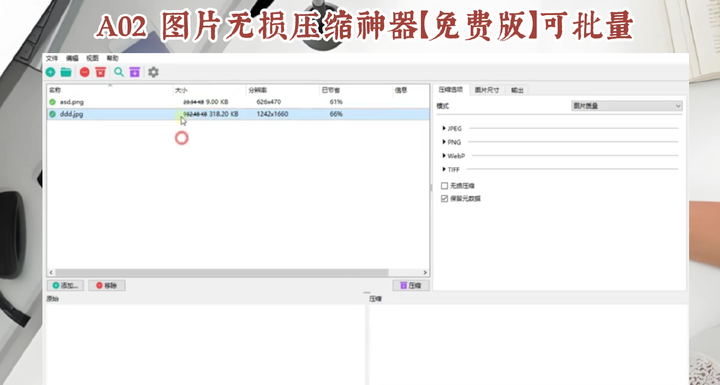Click the 61% saved value
The height and width of the screenshot is (385, 720).
click(336, 102)
